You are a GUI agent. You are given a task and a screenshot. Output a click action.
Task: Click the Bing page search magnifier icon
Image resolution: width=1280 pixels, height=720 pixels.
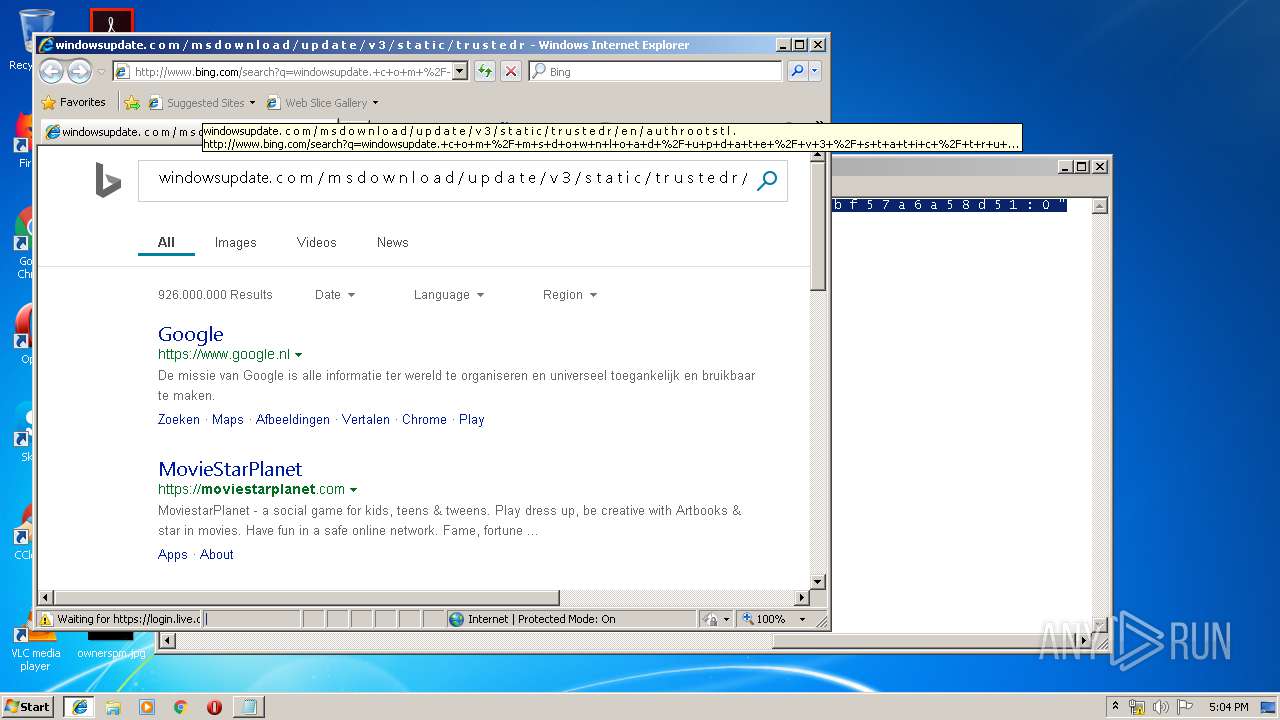pos(767,181)
